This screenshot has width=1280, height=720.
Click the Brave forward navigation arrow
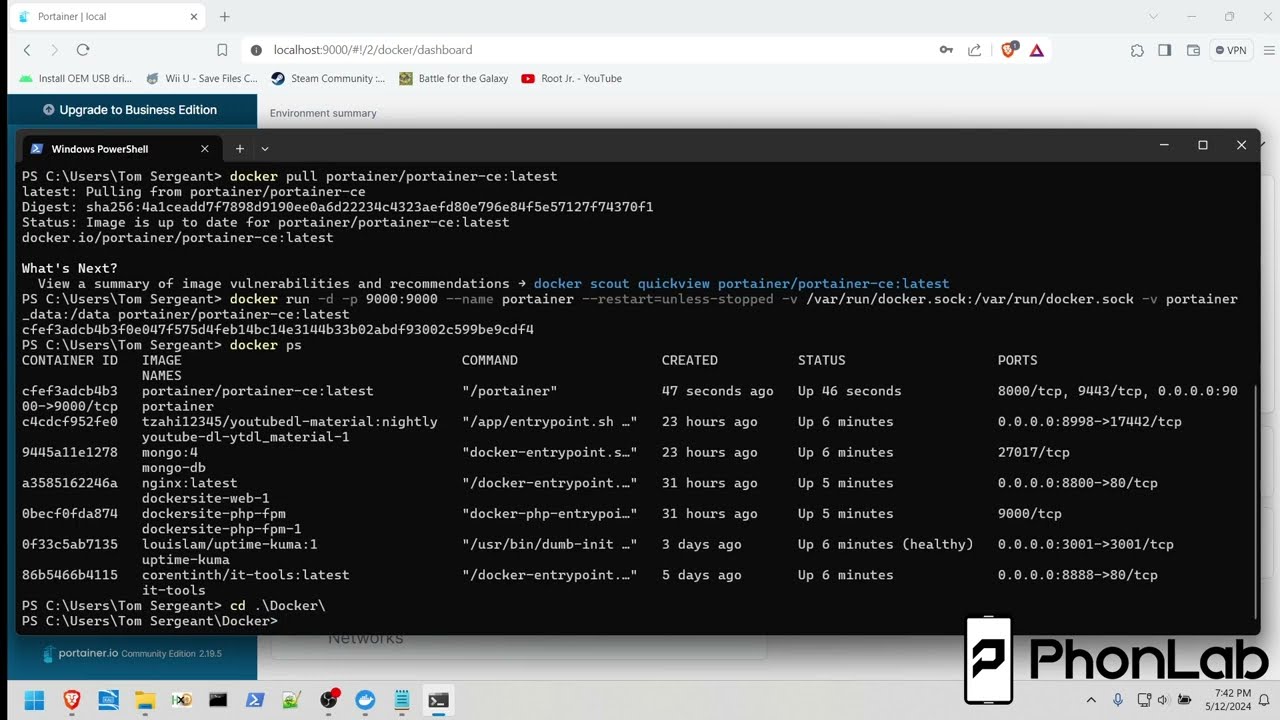tap(55, 50)
